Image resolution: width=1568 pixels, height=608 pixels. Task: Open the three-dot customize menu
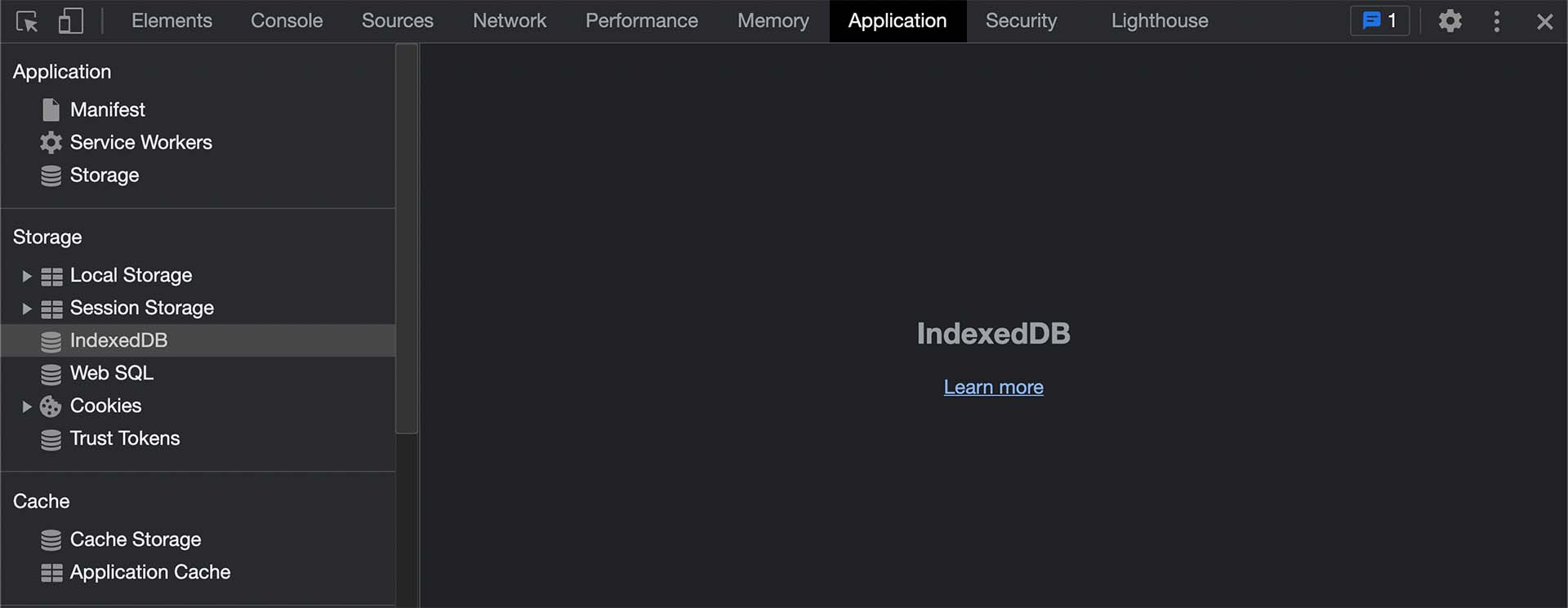1496,21
